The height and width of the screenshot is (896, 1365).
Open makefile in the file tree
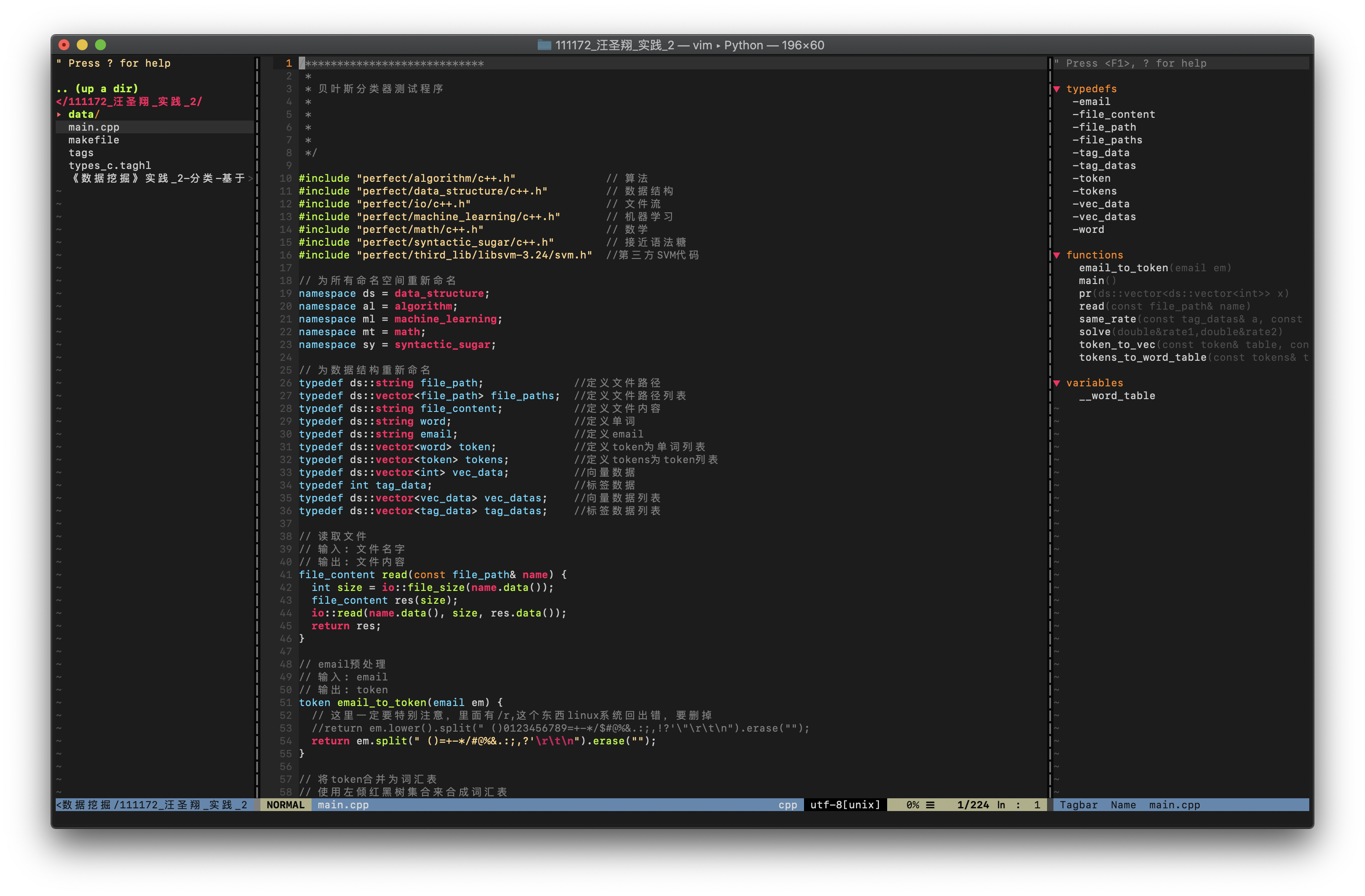coord(94,140)
